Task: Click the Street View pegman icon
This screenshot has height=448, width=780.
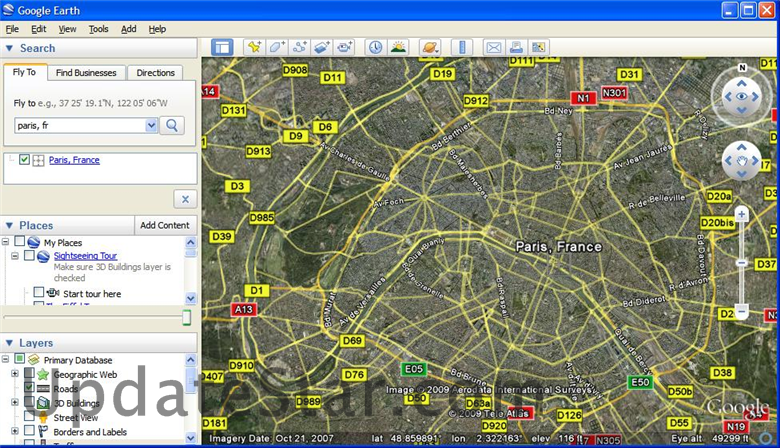Action: [43, 417]
